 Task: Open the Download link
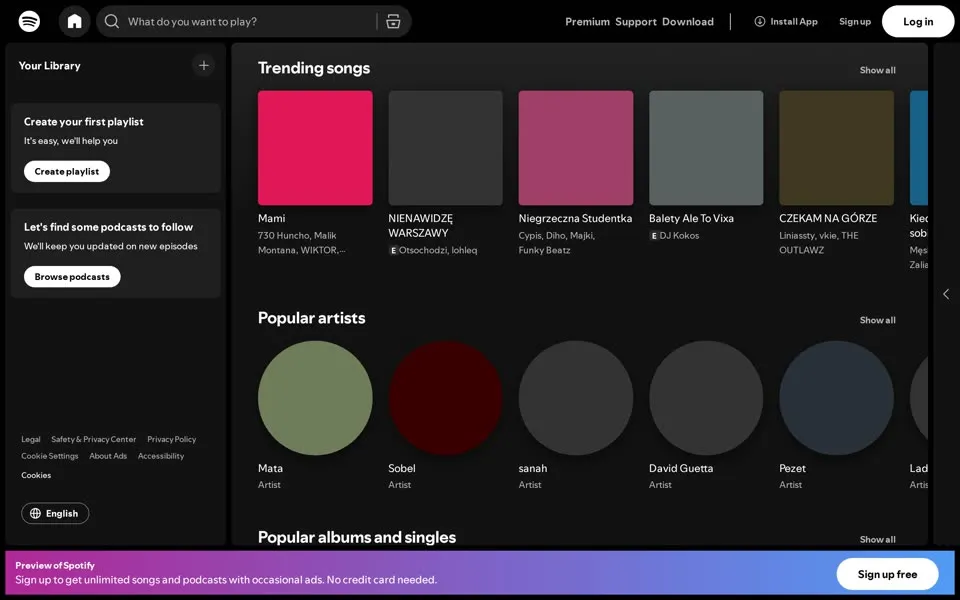point(688,21)
